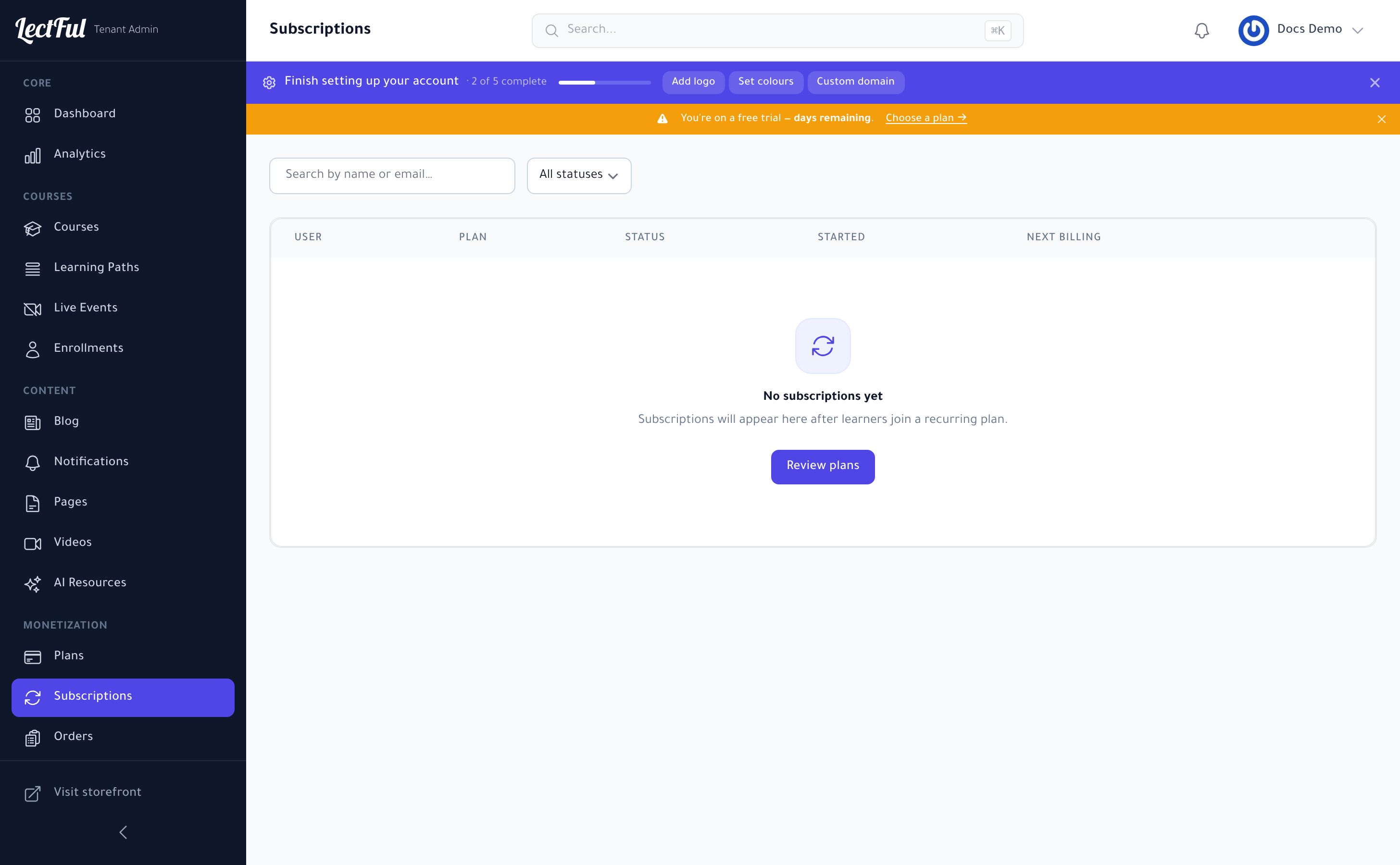Open the Dashboard grid icon
Viewport: 1400px width, 865px height.
(x=33, y=115)
